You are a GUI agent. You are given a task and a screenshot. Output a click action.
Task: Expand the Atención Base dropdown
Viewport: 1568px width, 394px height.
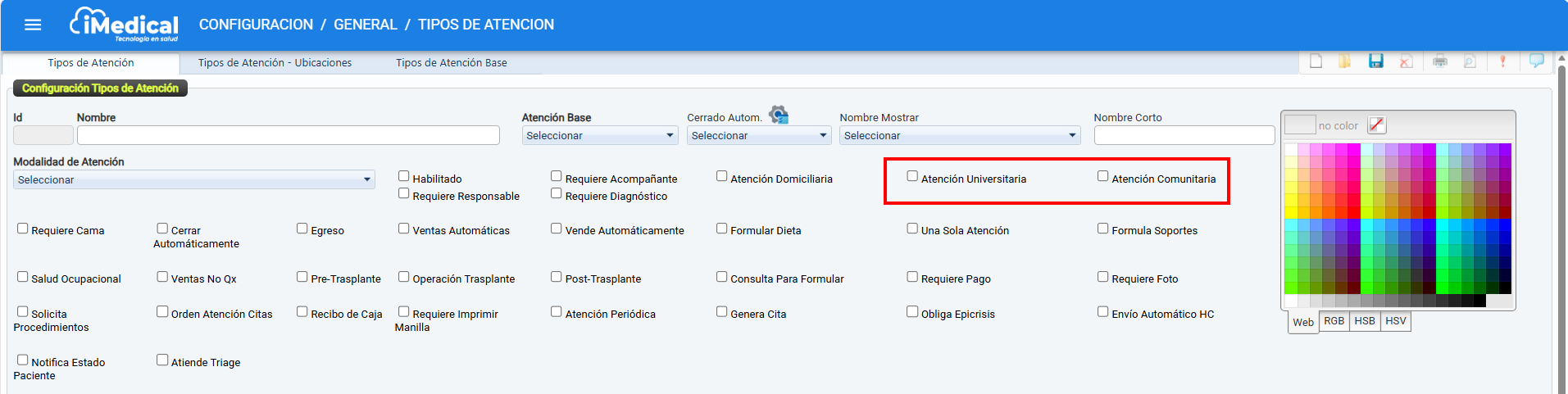599,136
